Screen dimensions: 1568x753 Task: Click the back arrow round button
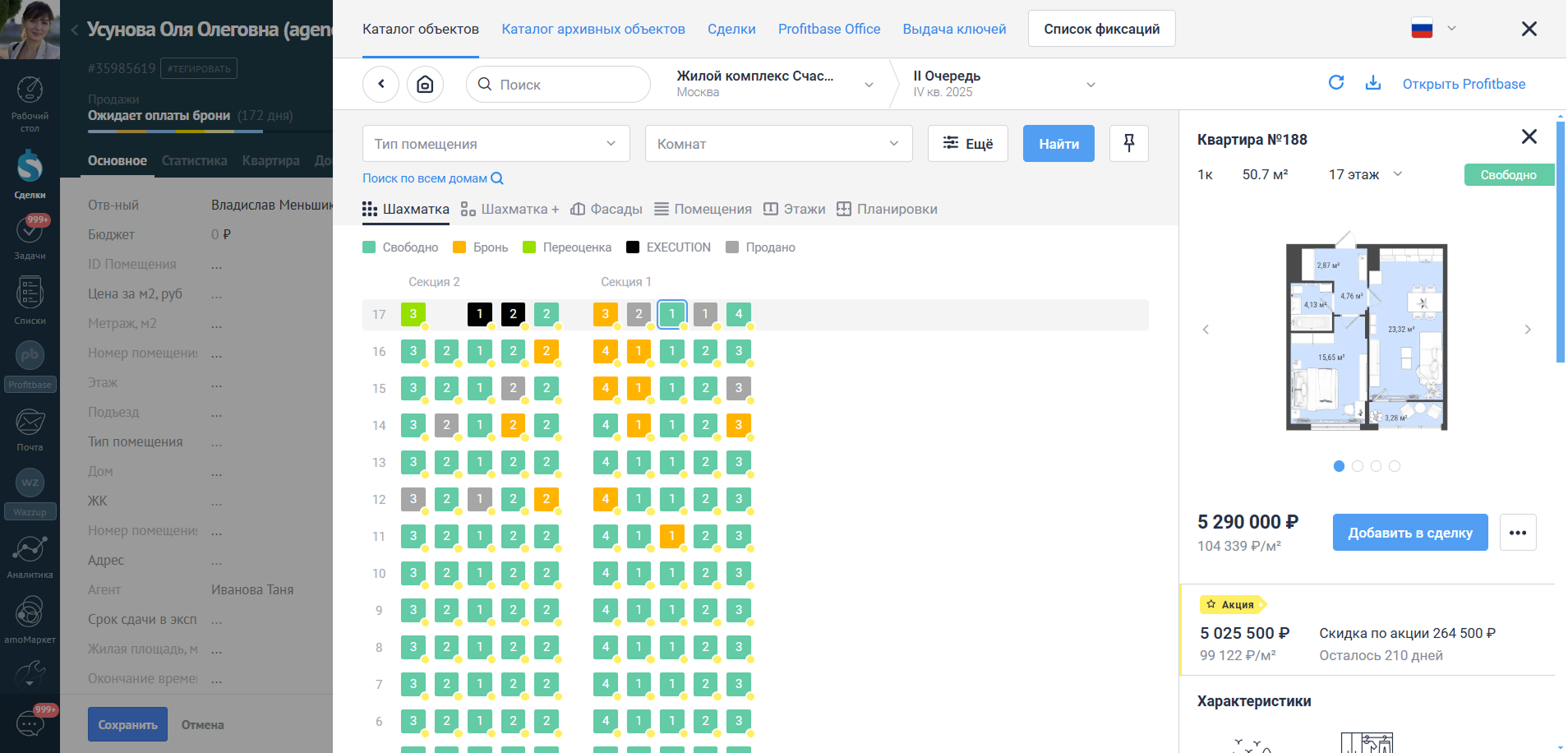click(x=381, y=85)
